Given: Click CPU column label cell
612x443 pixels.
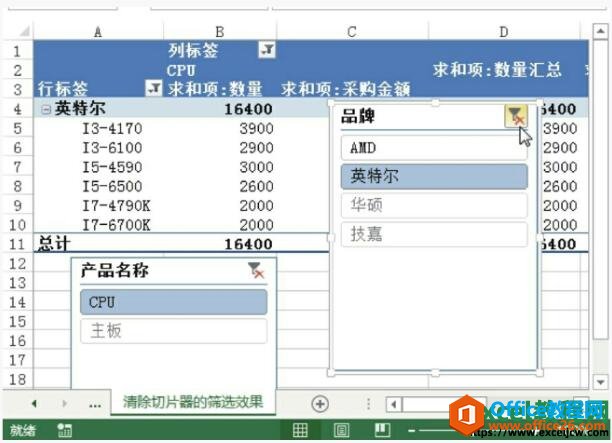Looking at the screenshot, I should pos(181,70).
